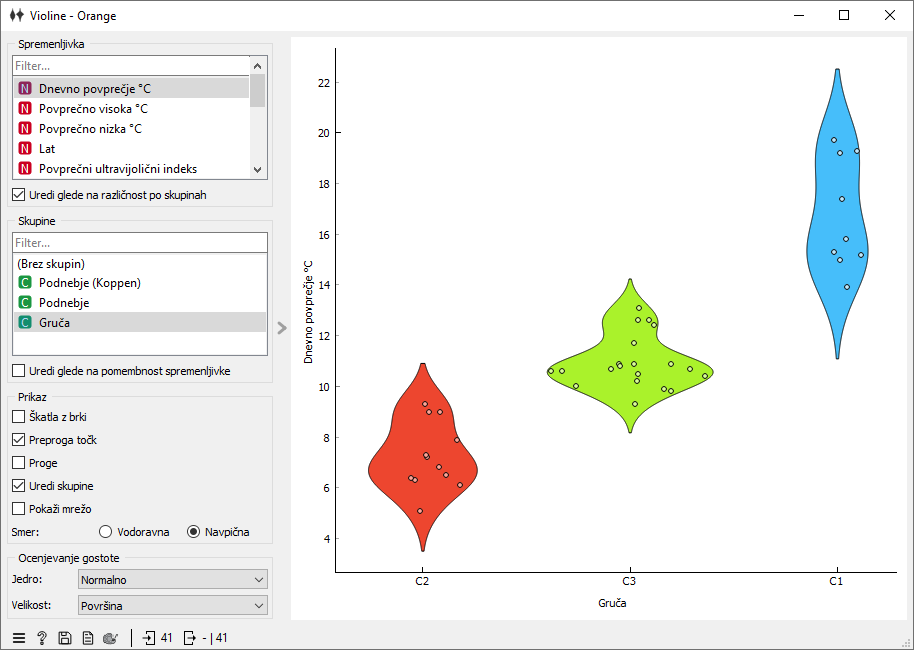Close the Violine window
This screenshot has height=650, width=914.
coord(890,16)
